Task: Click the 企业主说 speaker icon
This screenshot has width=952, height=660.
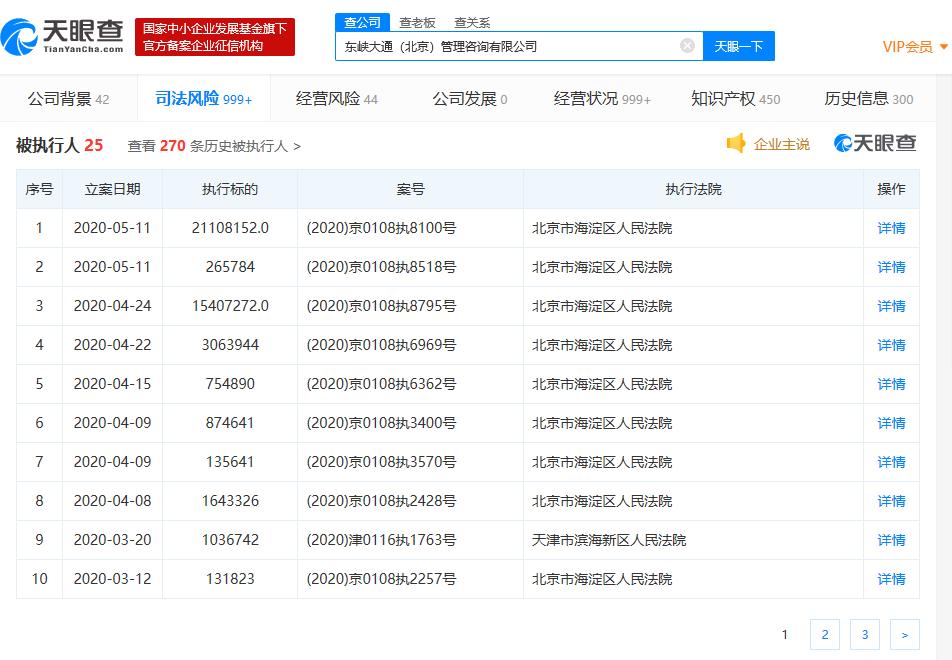Action: click(736, 144)
